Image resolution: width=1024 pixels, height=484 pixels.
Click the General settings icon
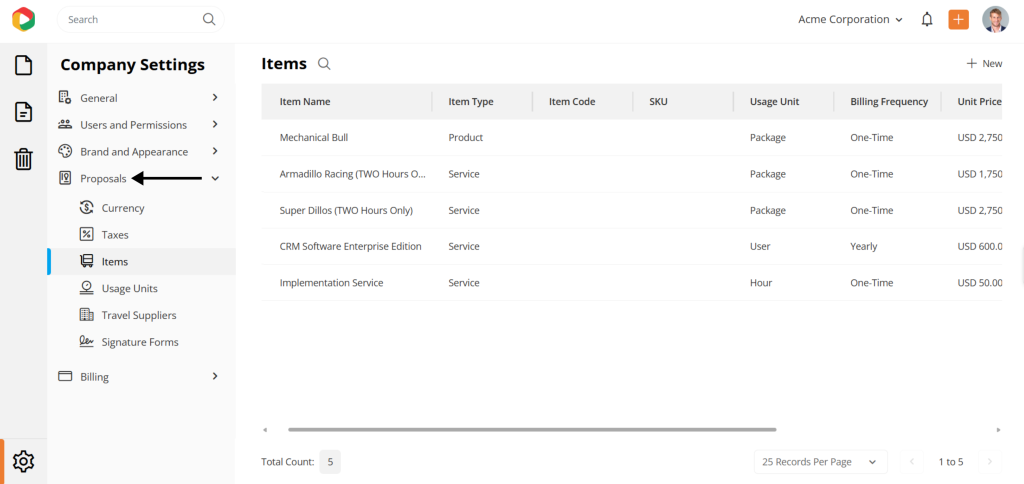[x=65, y=97]
